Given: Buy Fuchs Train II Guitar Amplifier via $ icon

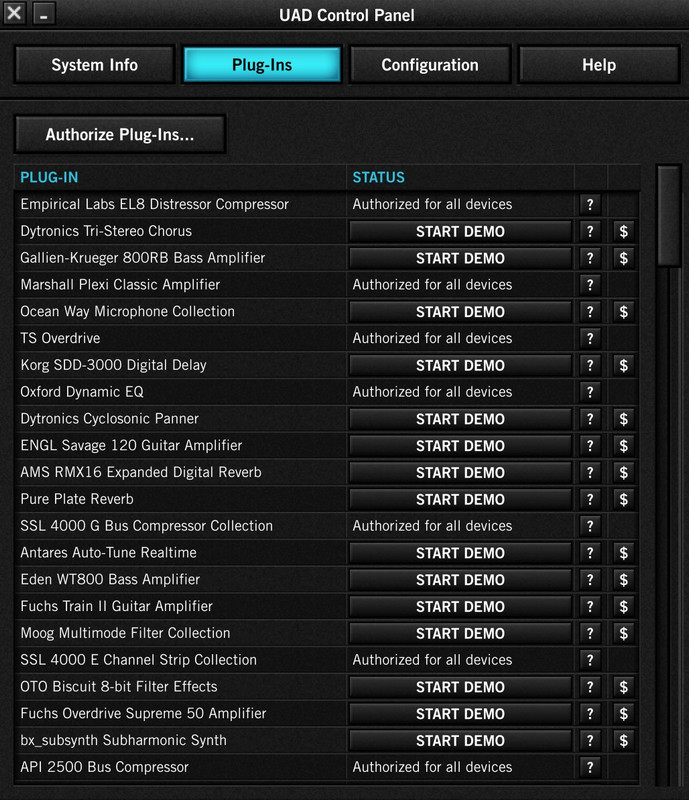Looking at the screenshot, I should [x=624, y=607].
